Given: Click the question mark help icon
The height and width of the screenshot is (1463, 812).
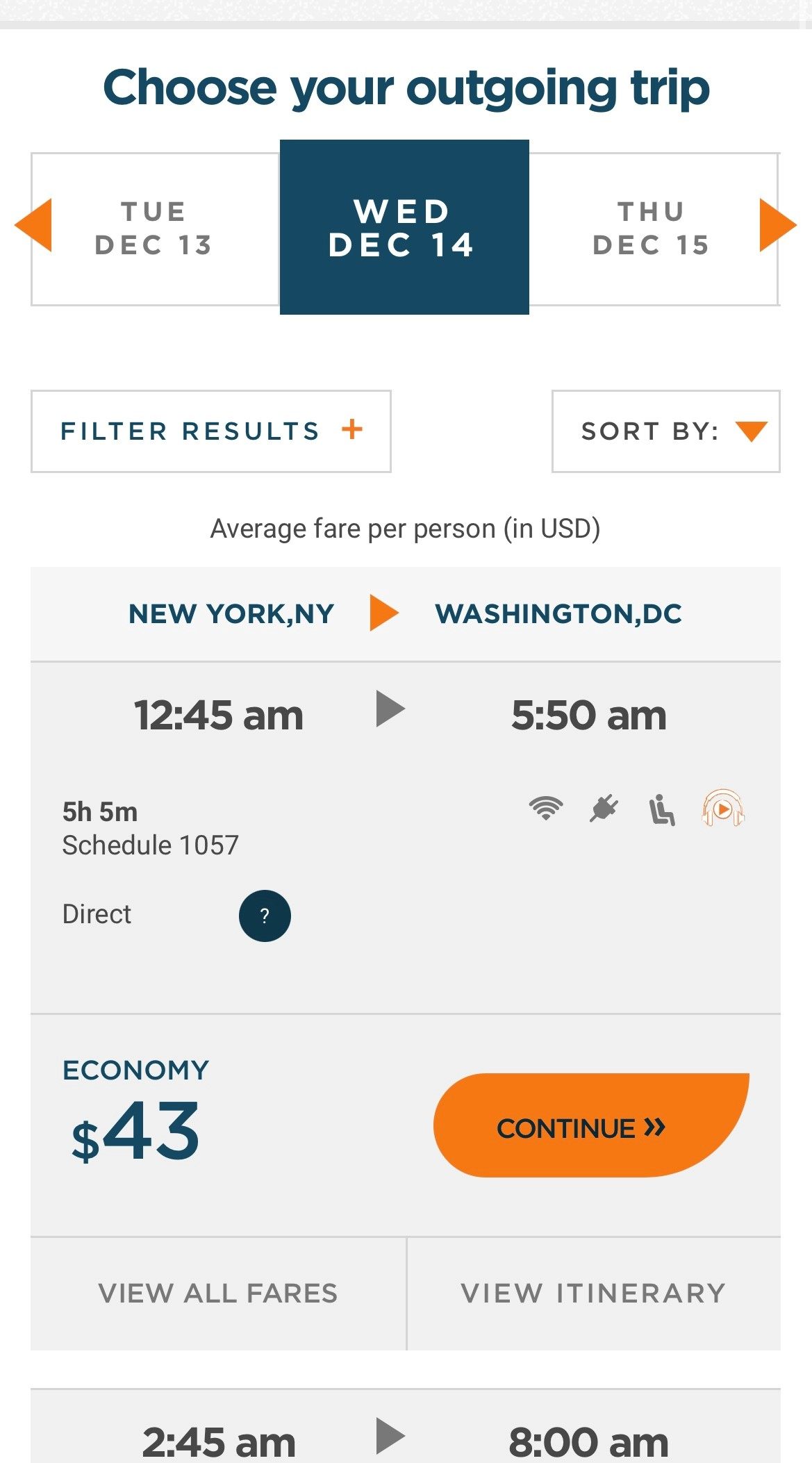Looking at the screenshot, I should [265, 916].
